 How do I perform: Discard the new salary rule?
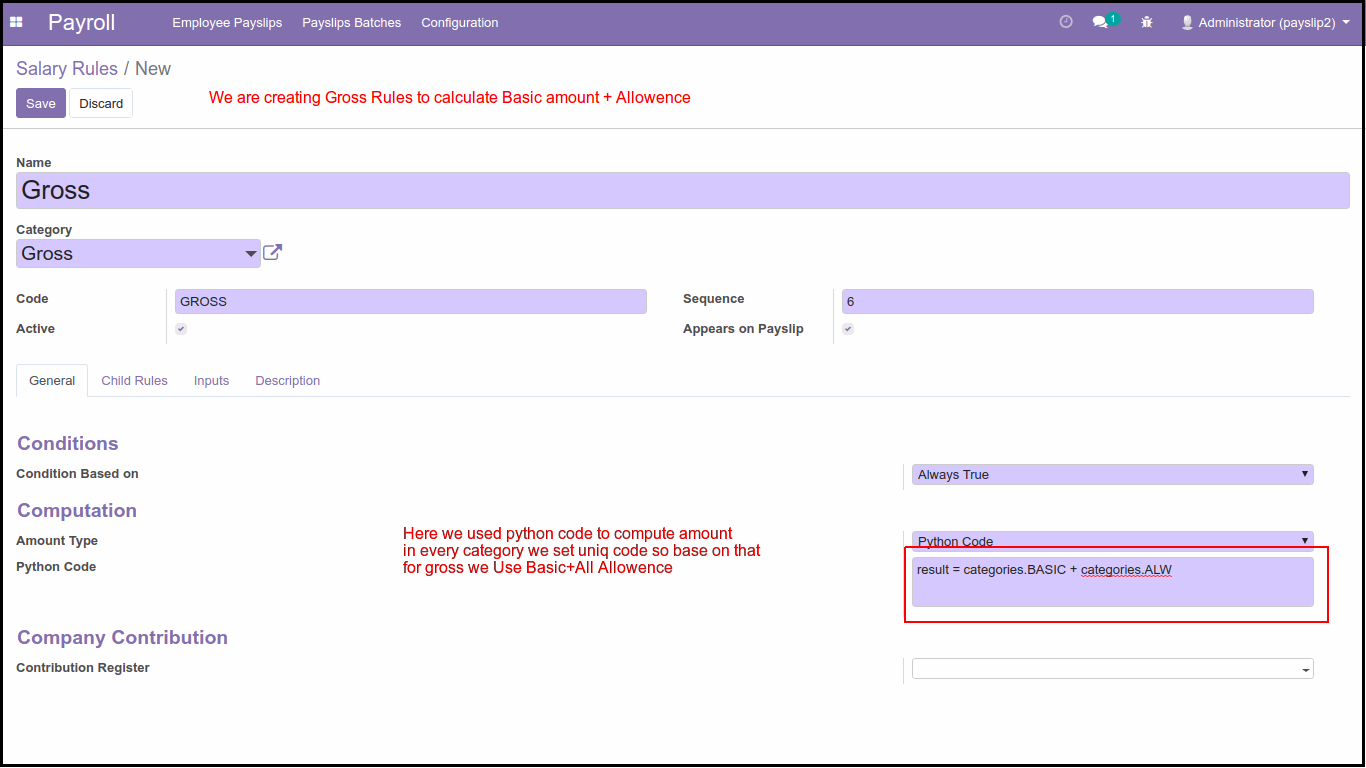tap(101, 103)
